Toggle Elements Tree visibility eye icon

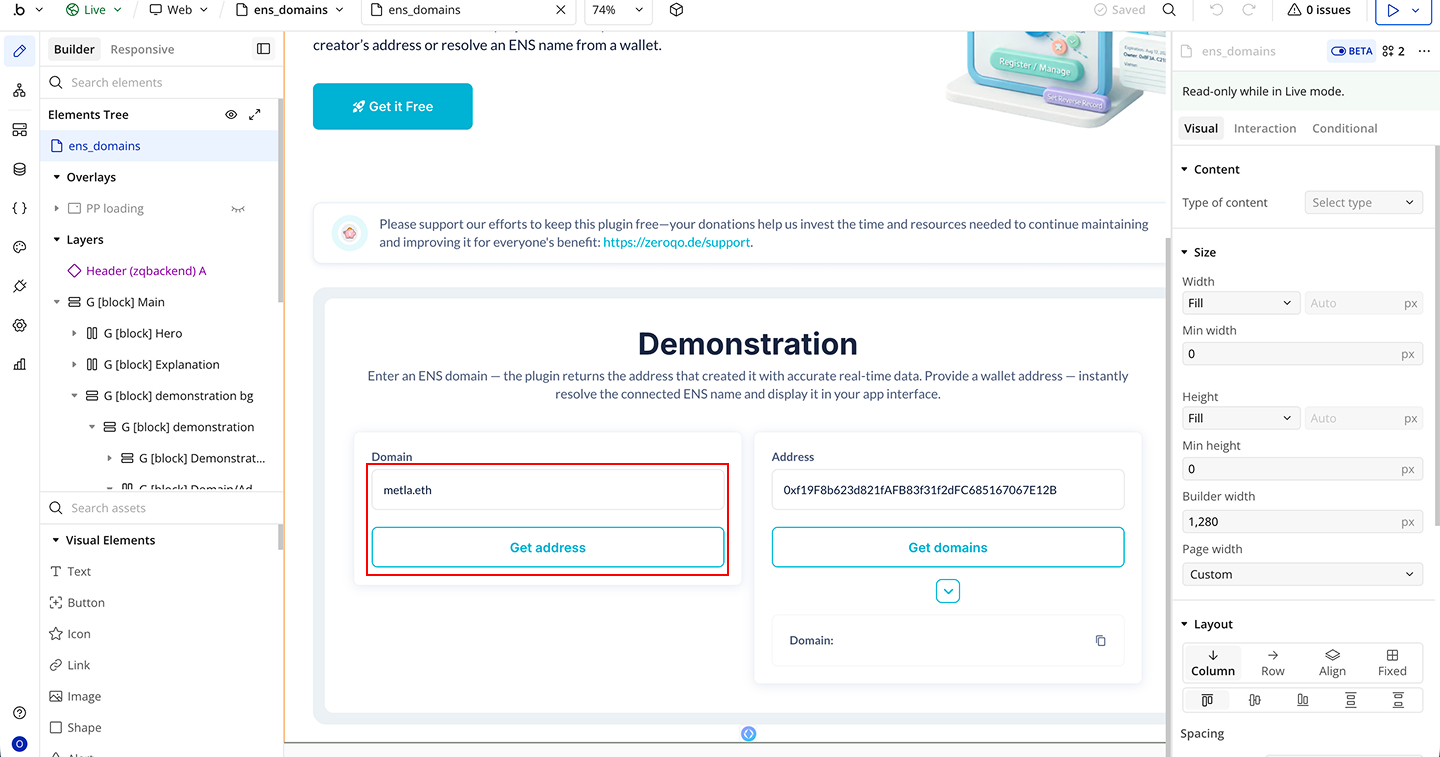[x=231, y=115]
